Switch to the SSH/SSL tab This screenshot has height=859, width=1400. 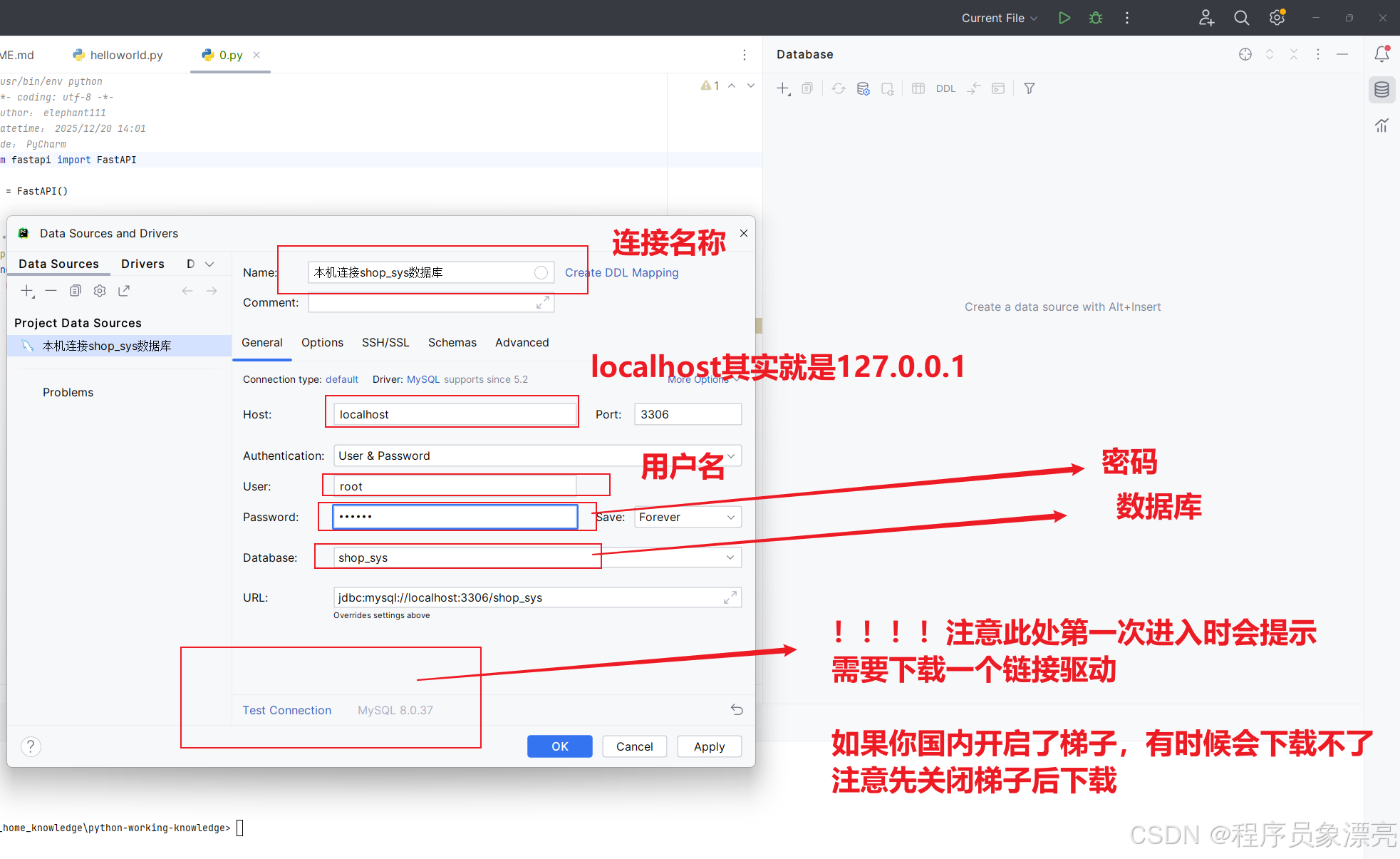point(385,342)
